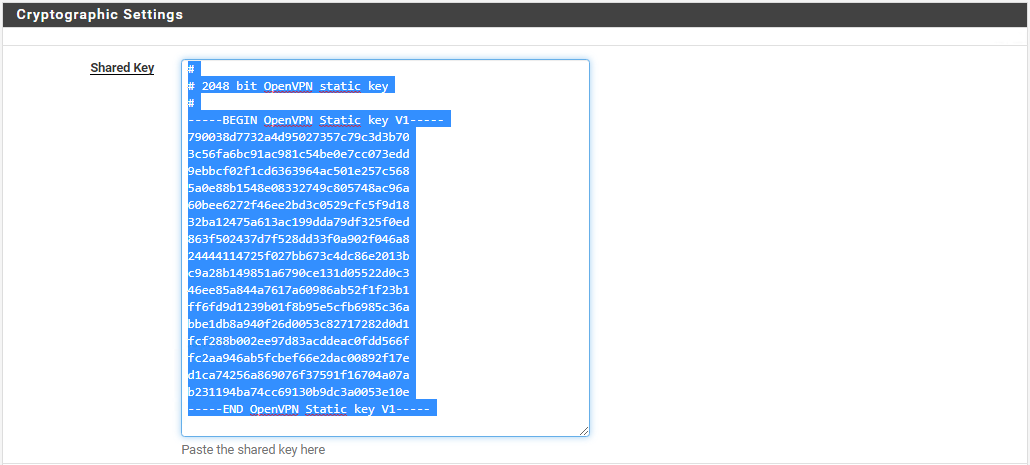The image size is (1030, 465).
Task: Click key line starting with 32ba1247
Action: pos(299,223)
